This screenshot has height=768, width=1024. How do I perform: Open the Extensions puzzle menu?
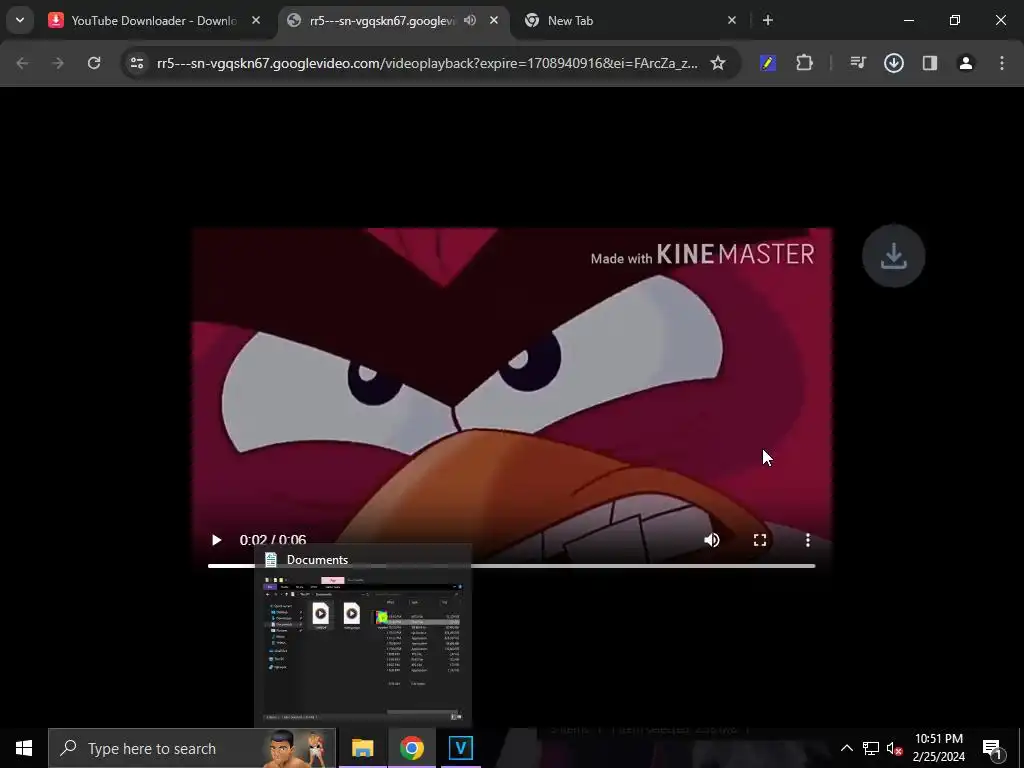tap(805, 63)
